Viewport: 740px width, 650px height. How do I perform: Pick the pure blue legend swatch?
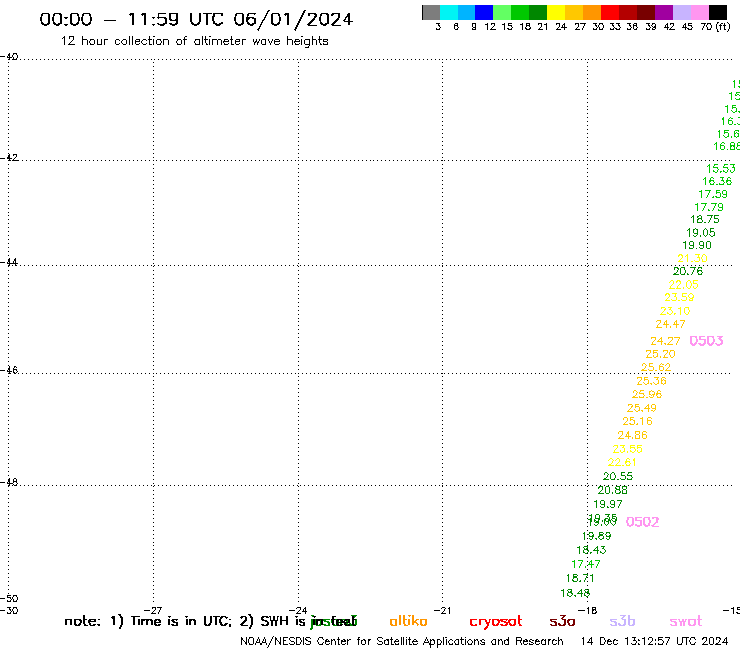coord(484,12)
